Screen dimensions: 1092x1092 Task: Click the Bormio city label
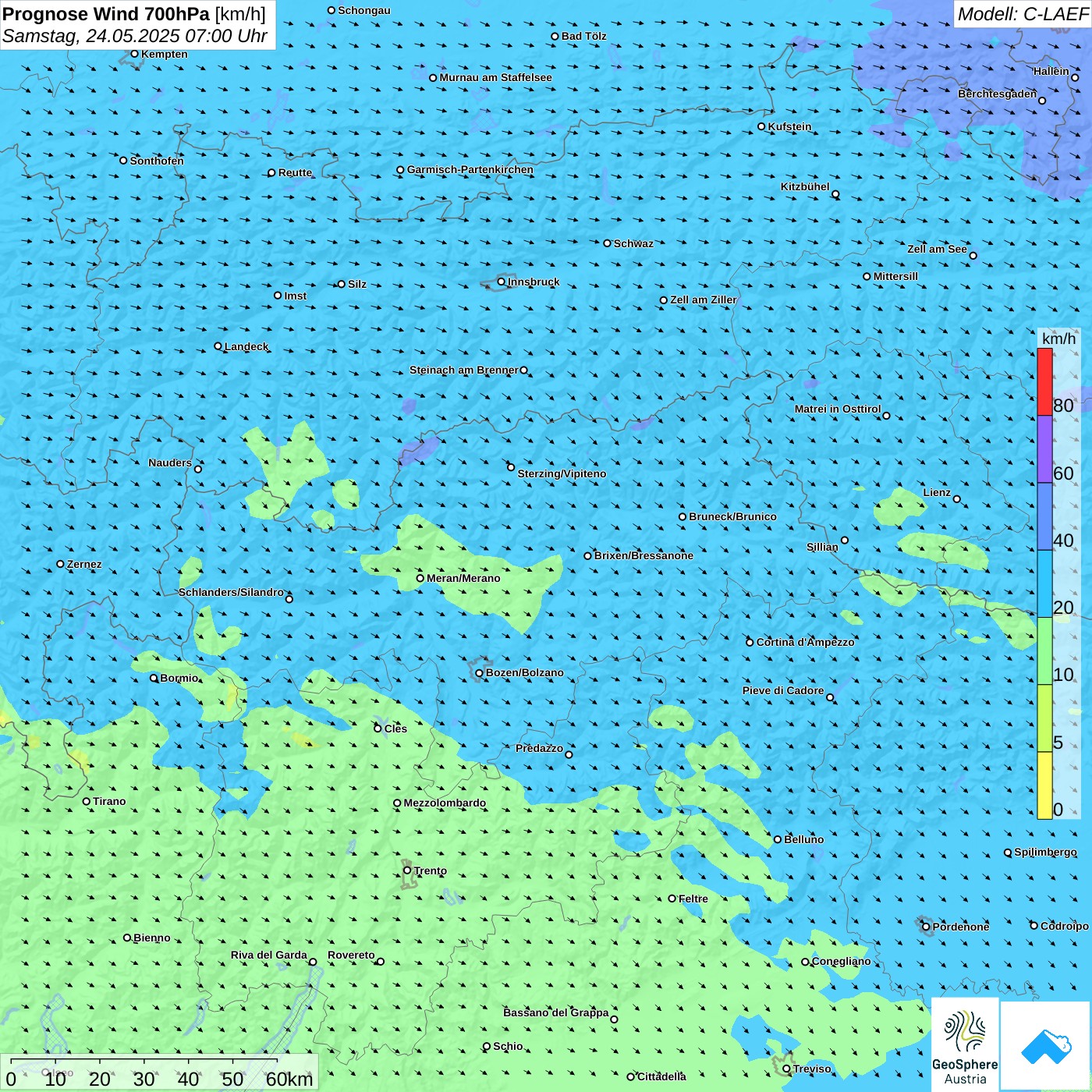(179, 678)
